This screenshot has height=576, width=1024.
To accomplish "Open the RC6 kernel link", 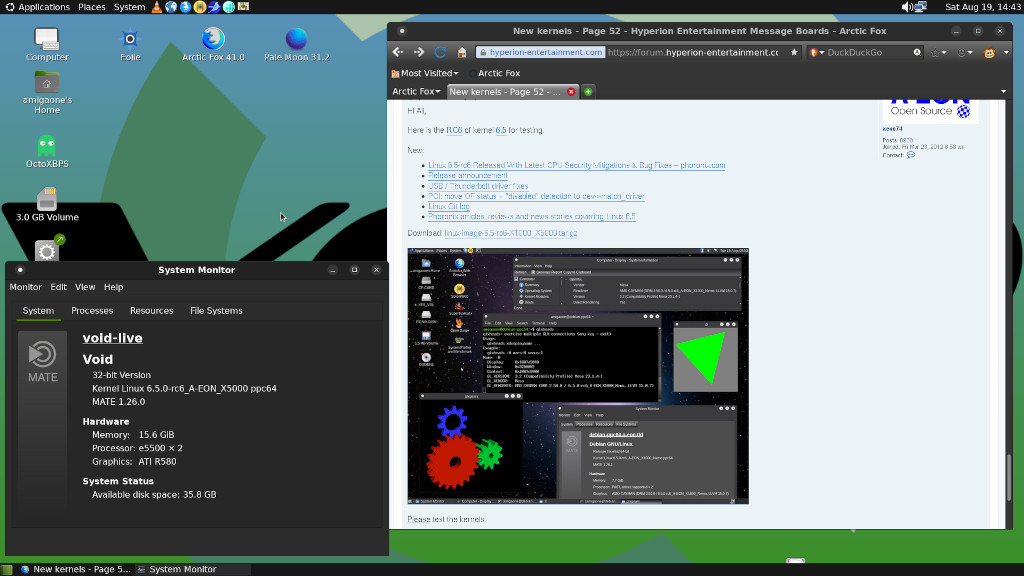I will tap(454, 130).
